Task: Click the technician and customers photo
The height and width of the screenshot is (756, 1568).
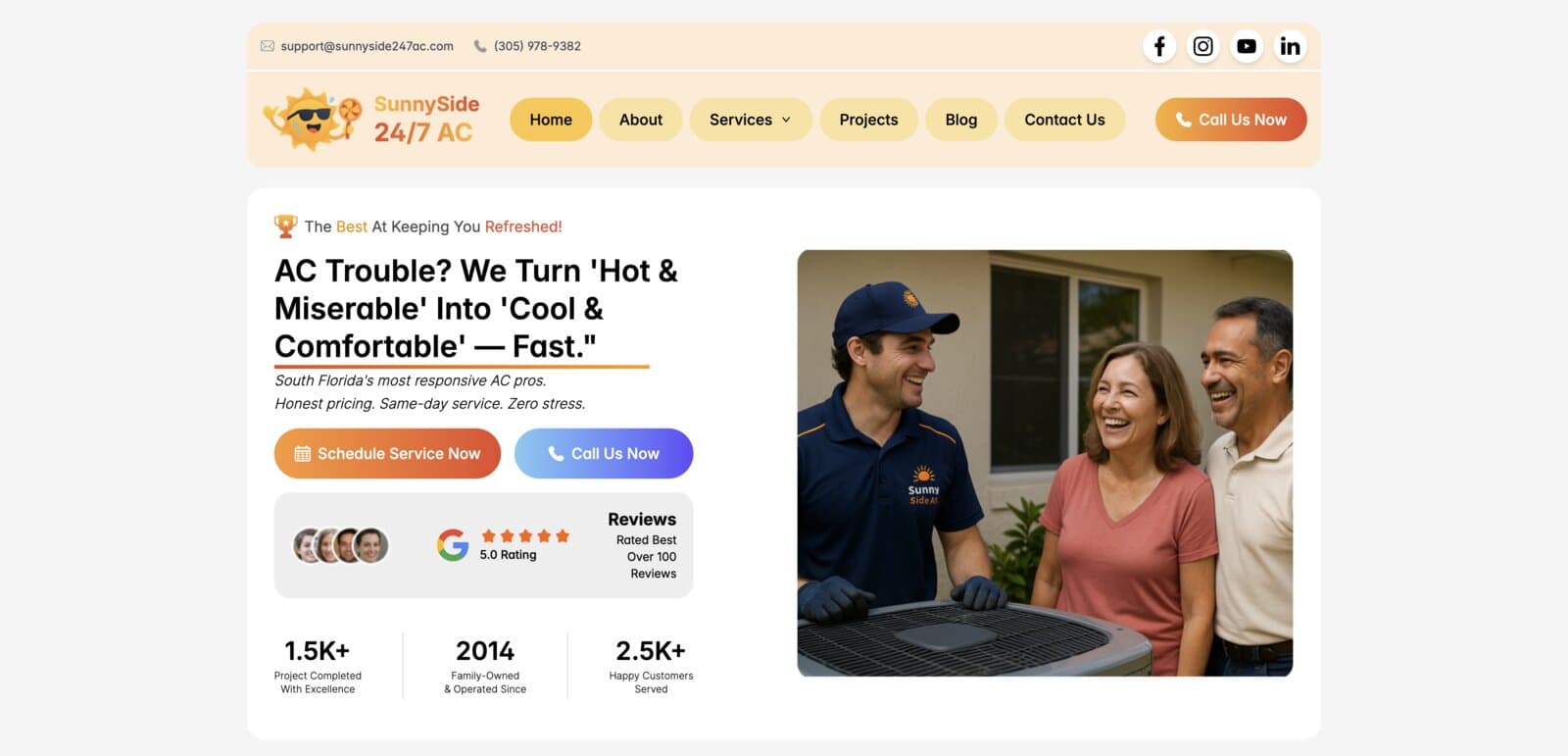Action: 1045,463
